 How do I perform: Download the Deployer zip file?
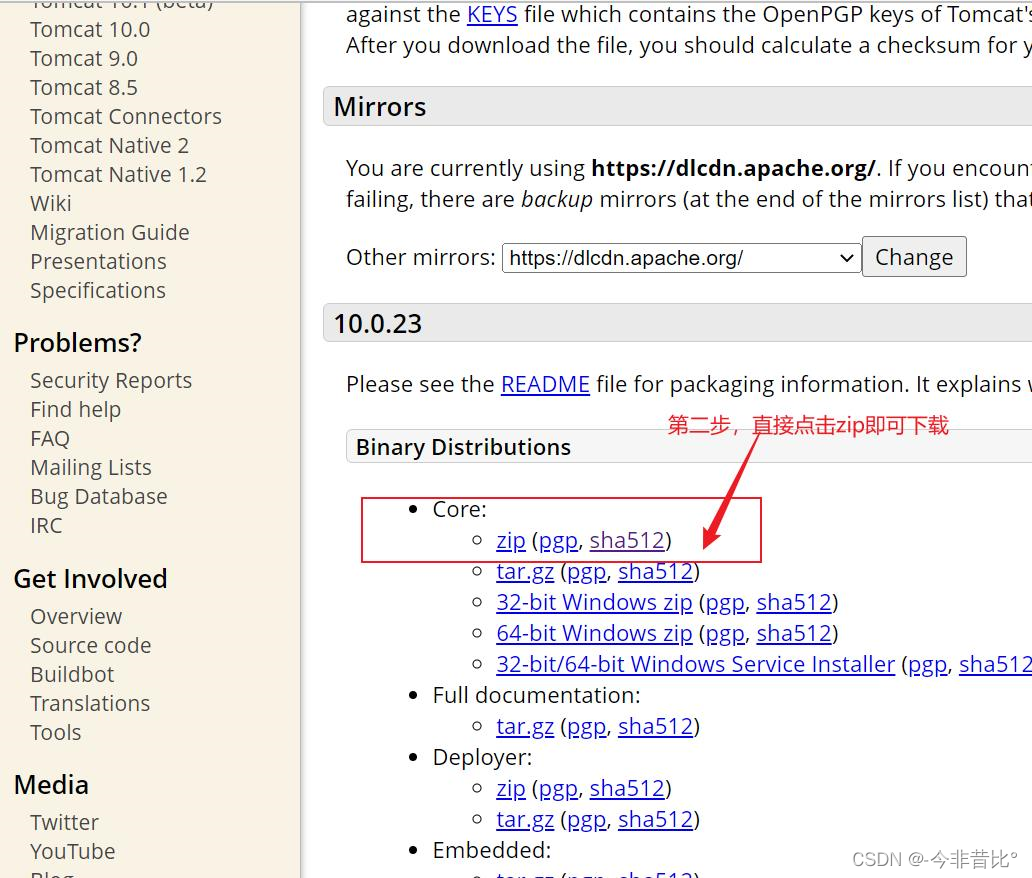(x=511, y=788)
